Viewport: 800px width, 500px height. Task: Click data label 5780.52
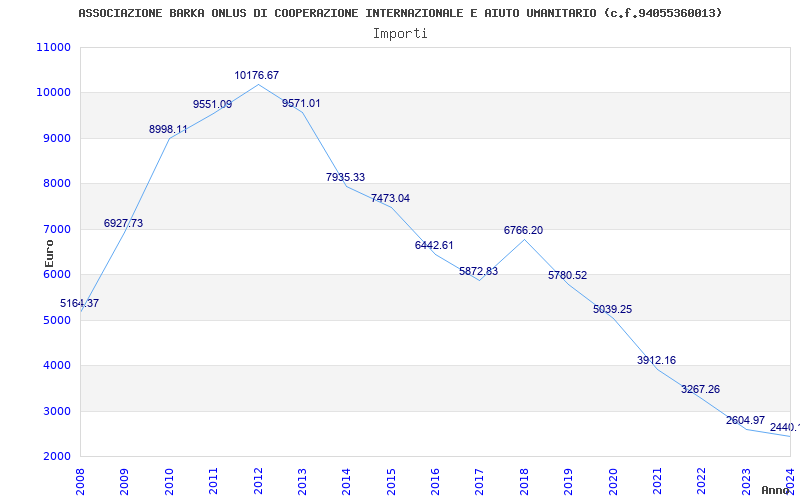point(567,276)
